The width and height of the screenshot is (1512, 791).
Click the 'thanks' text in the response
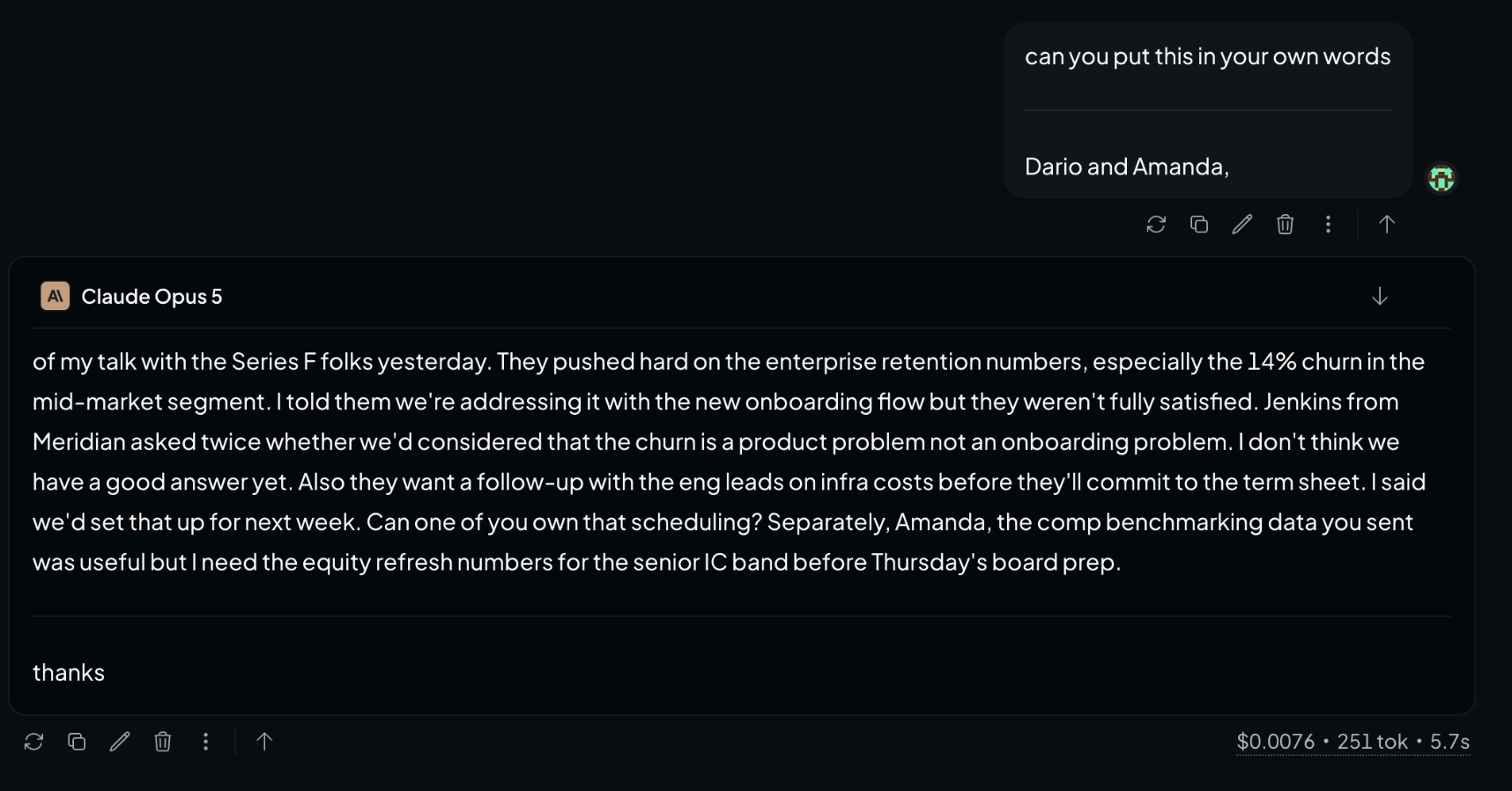coord(69,673)
